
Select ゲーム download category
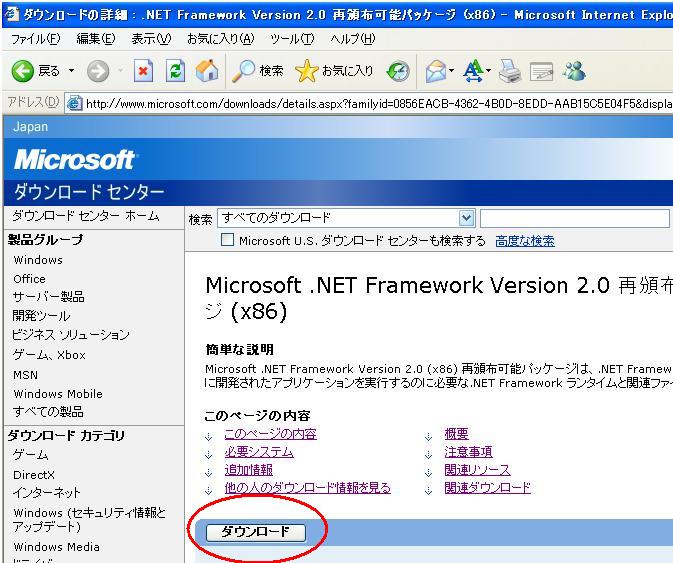[x=30, y=454]
